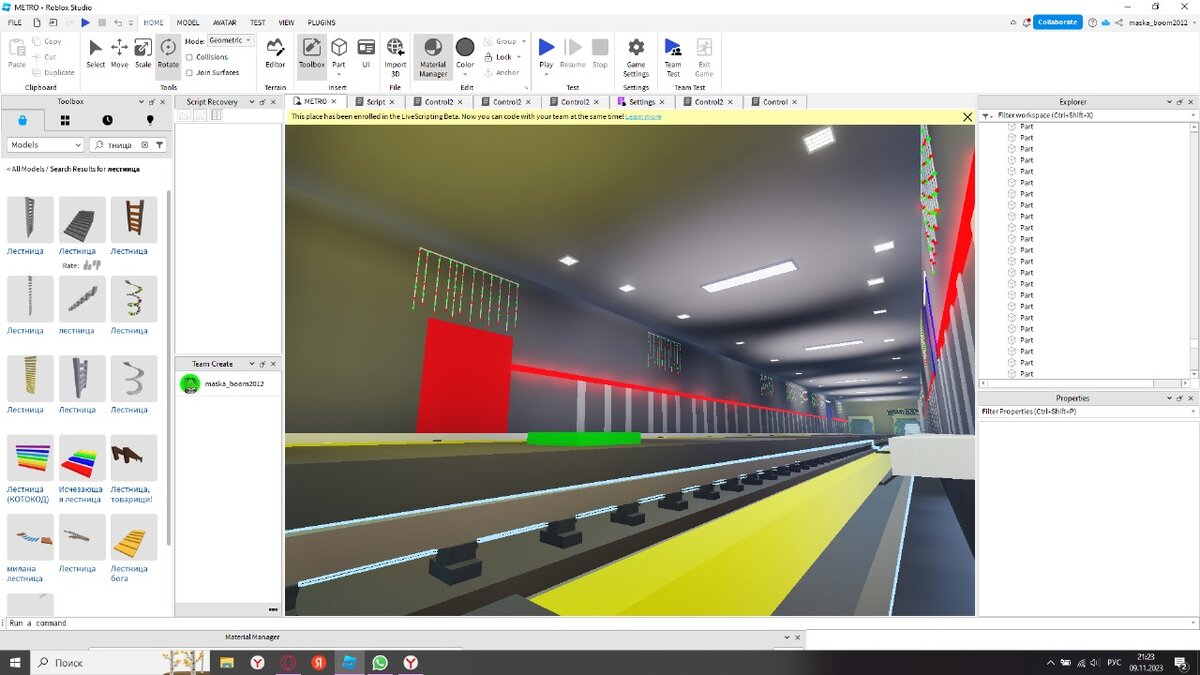1200x675 pixels.
Task: Open the maska_boom2012 account dropdown
Action: tap(1162, 22)
